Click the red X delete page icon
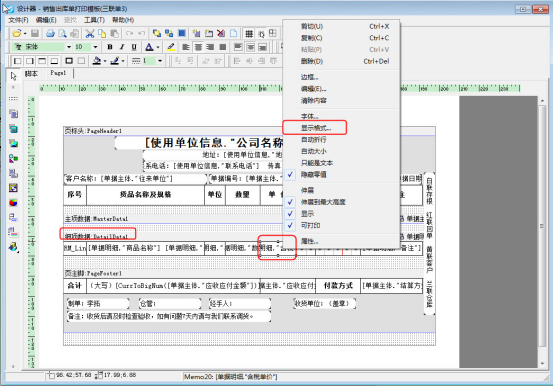This screenshot has height=386, width=553. point(221,34)
